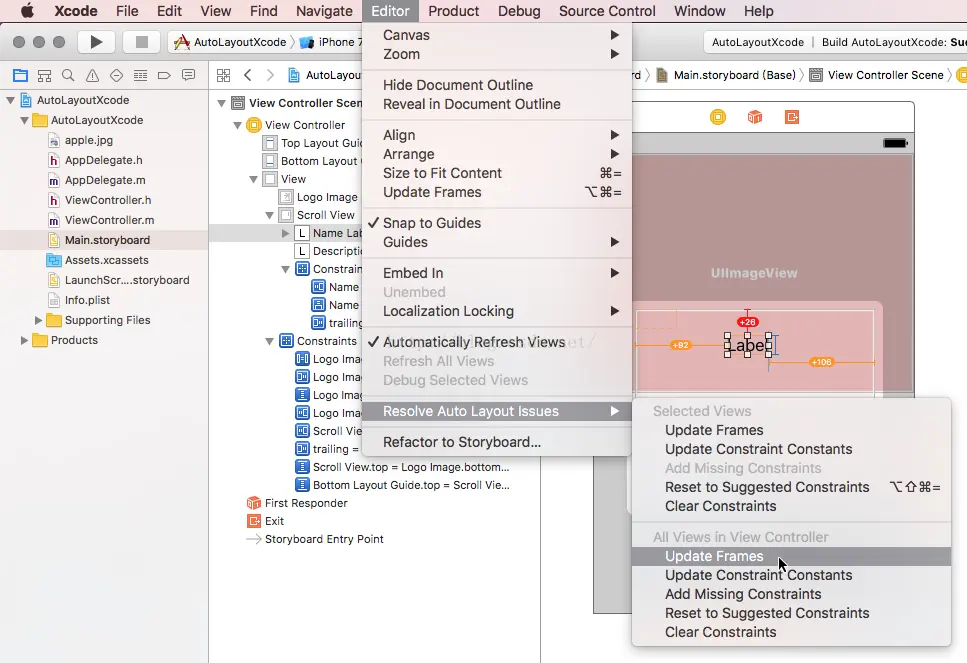The height and width of the screenshot is (663, 967).
Task: Choose Update Constraint Constants for Selected Views
Action: coord(791,450)
